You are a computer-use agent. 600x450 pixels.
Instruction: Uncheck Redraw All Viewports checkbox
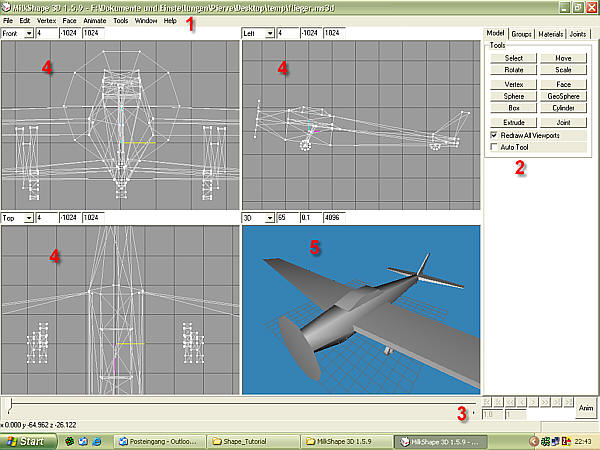tap(494, 135)
